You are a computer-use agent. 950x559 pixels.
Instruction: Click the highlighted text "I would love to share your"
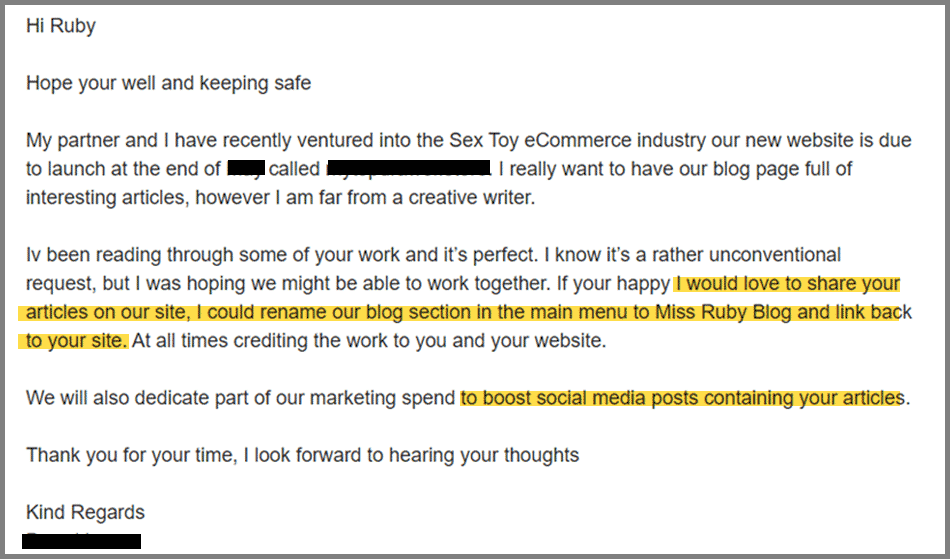pos(788,283)
